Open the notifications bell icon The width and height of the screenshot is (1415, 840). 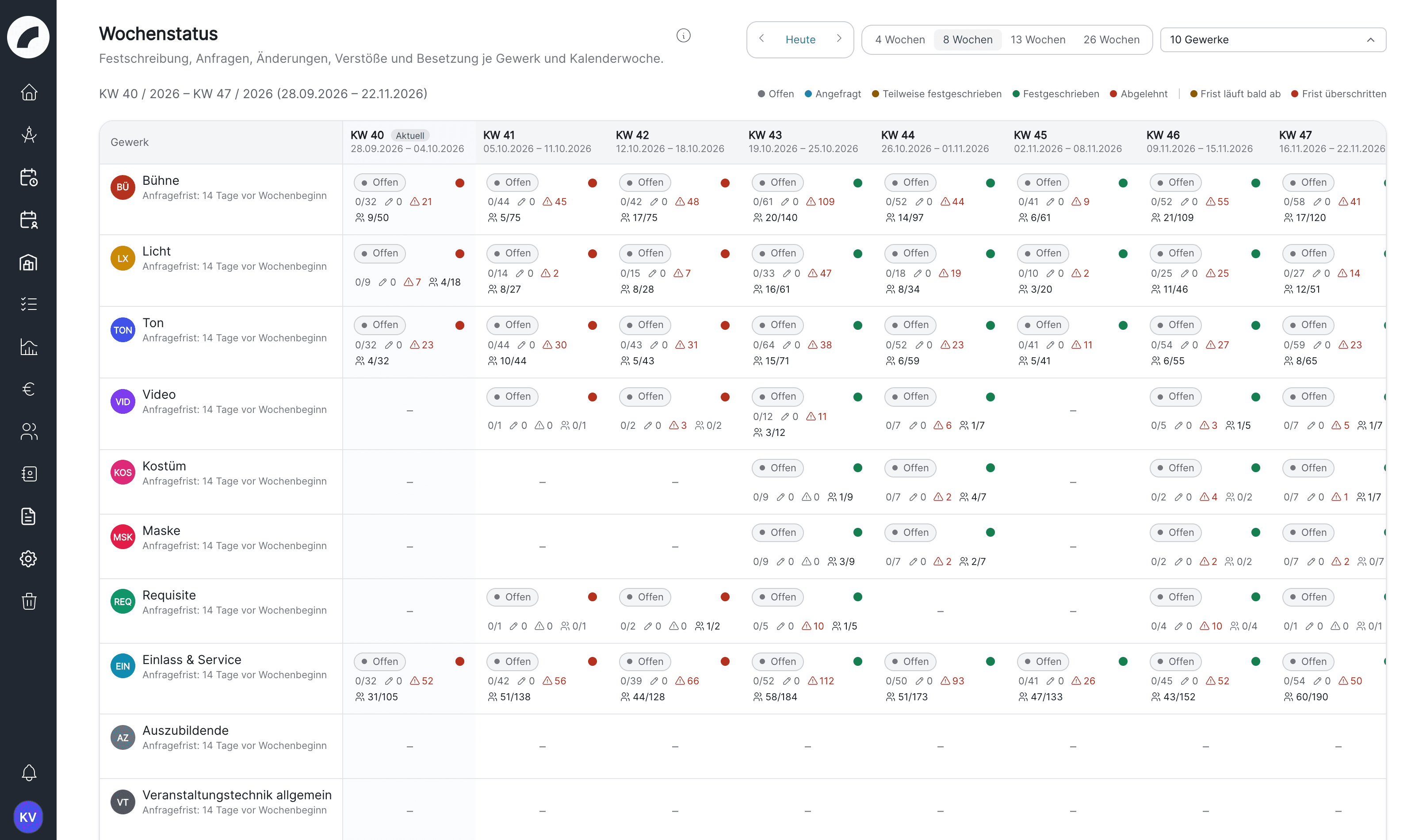[x=28, y=773]
